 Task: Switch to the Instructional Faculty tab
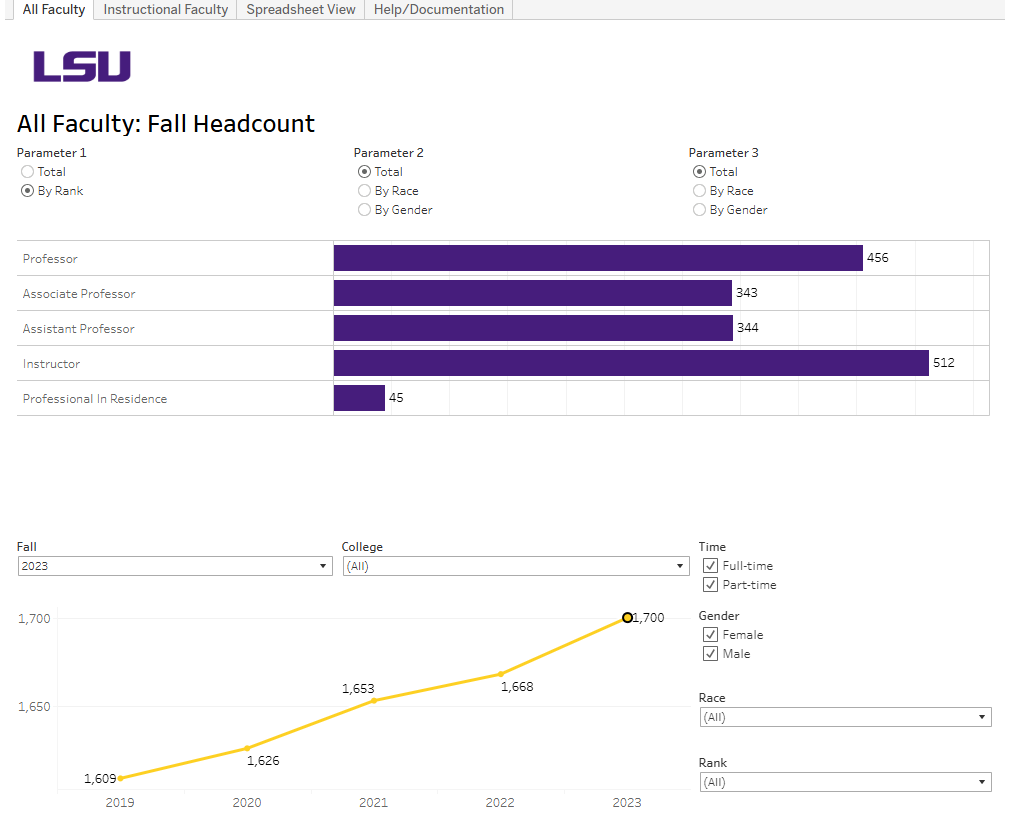click(164, 9)
